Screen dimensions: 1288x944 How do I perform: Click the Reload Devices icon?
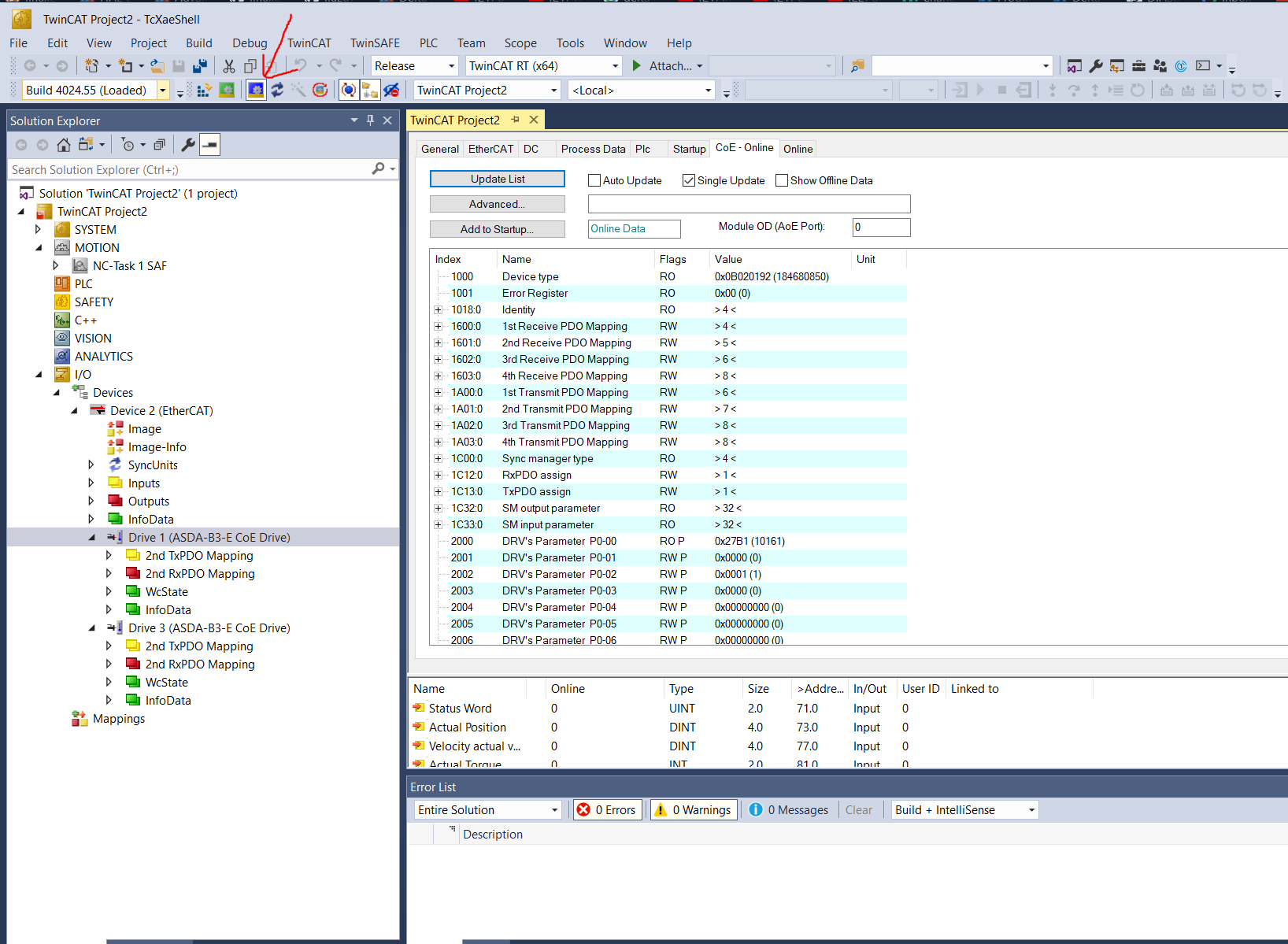(277, 91)
